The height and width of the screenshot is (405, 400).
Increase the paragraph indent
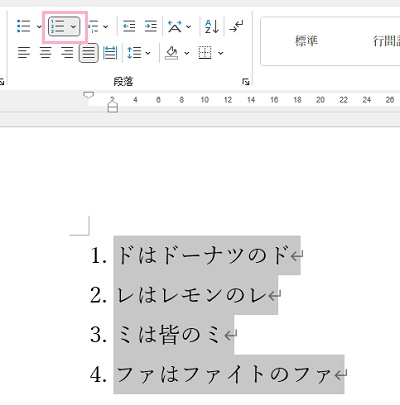[x=150, y=26]
